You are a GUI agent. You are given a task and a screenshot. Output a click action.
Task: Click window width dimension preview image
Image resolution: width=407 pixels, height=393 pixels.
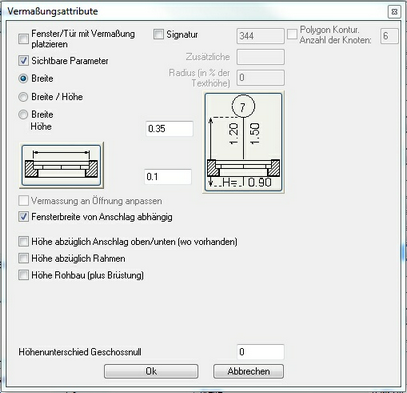[x=61, y=165]
